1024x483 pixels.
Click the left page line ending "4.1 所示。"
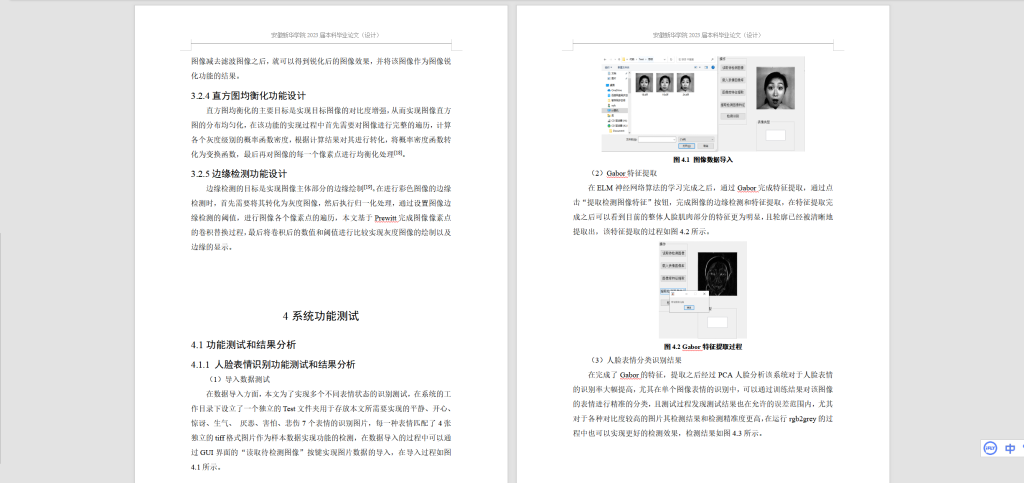pyautogui.click(x=206, y=467)
